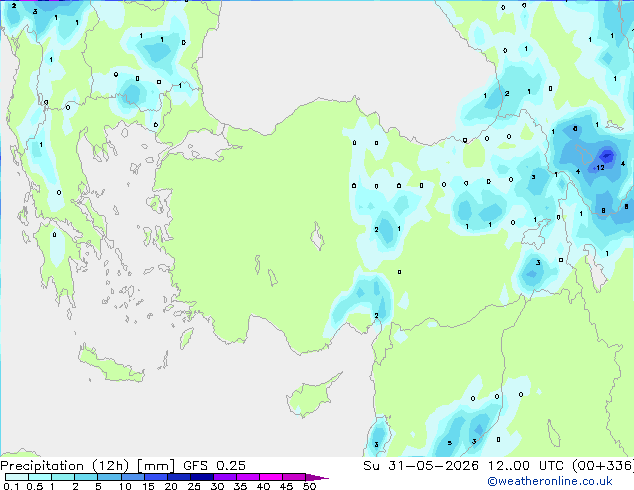The image size is (634, 490).
Task: Click the "12..00 UTC" time text
Action: pyautogui.click(x=525, y=466)
